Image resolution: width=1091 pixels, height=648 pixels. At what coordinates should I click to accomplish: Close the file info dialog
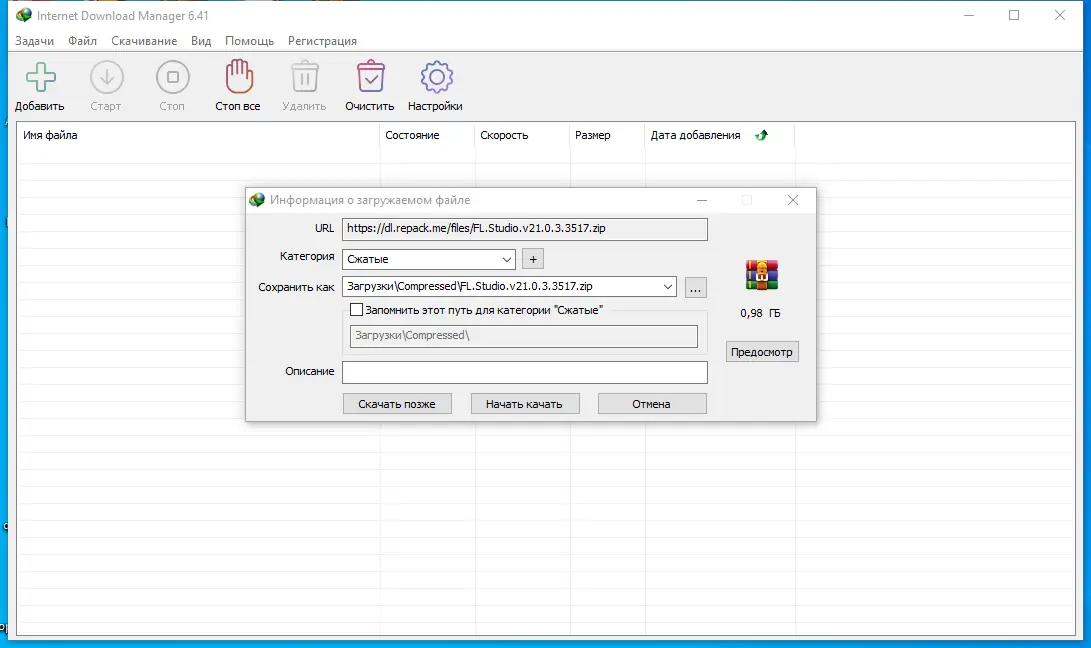793,200
